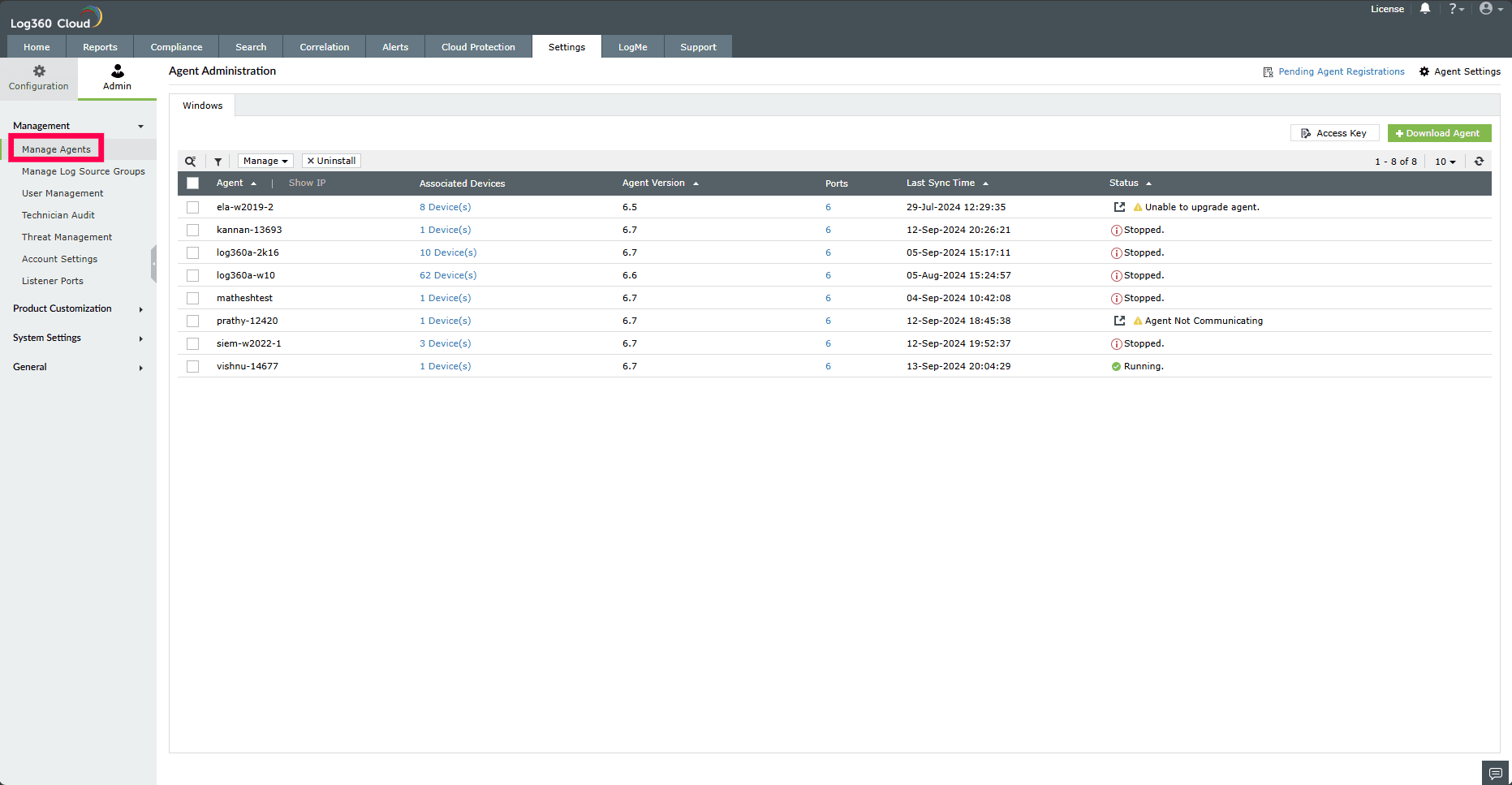Open Threat Management in sidebar

pyautogui.click(x=67, y=237)
